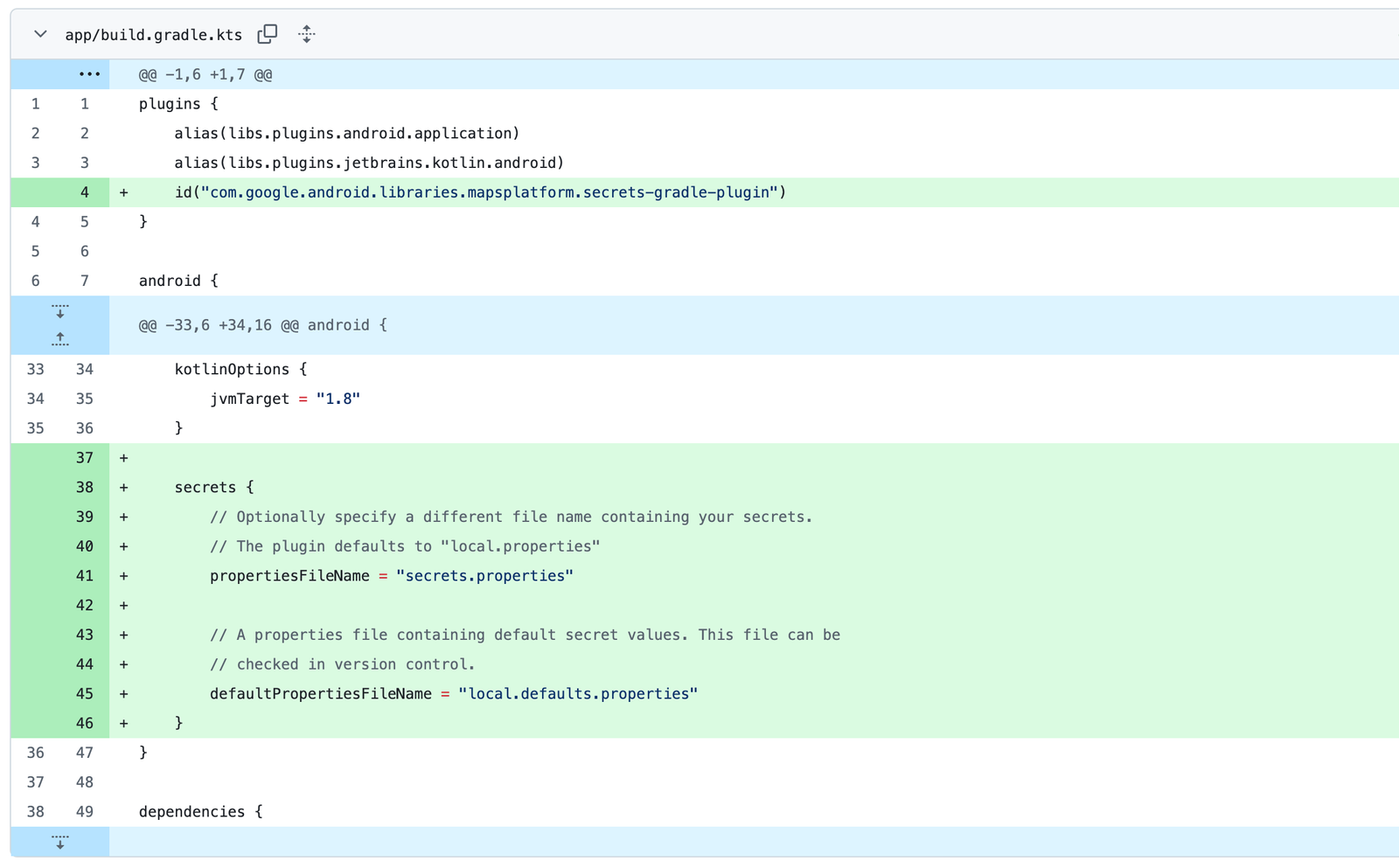Screen dimensions: 1399x868
Task: Click the plus marker on line 38
Action: pos(123,488)
